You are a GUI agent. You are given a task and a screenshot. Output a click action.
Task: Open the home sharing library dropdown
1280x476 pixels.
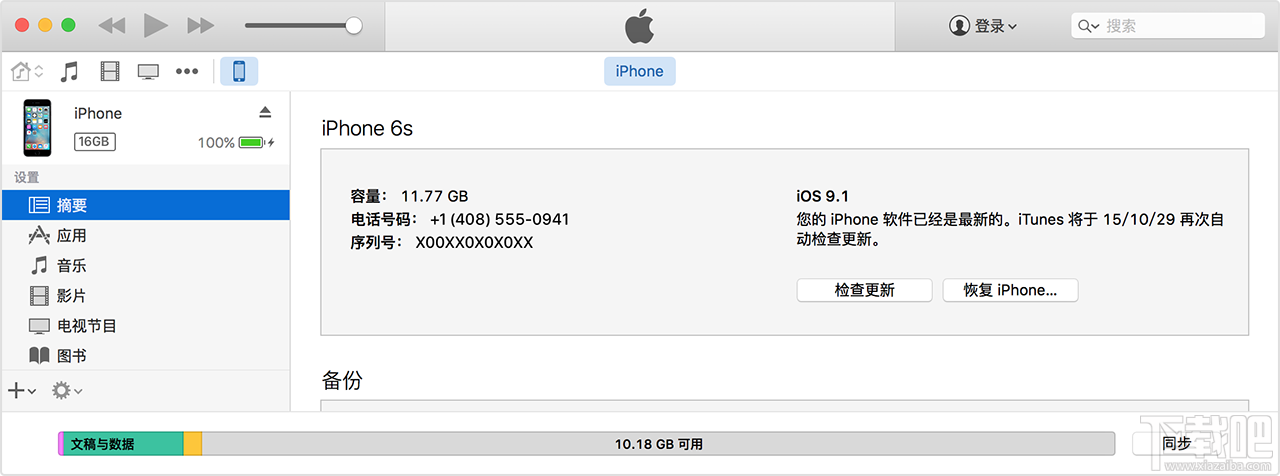coord(27,71)
